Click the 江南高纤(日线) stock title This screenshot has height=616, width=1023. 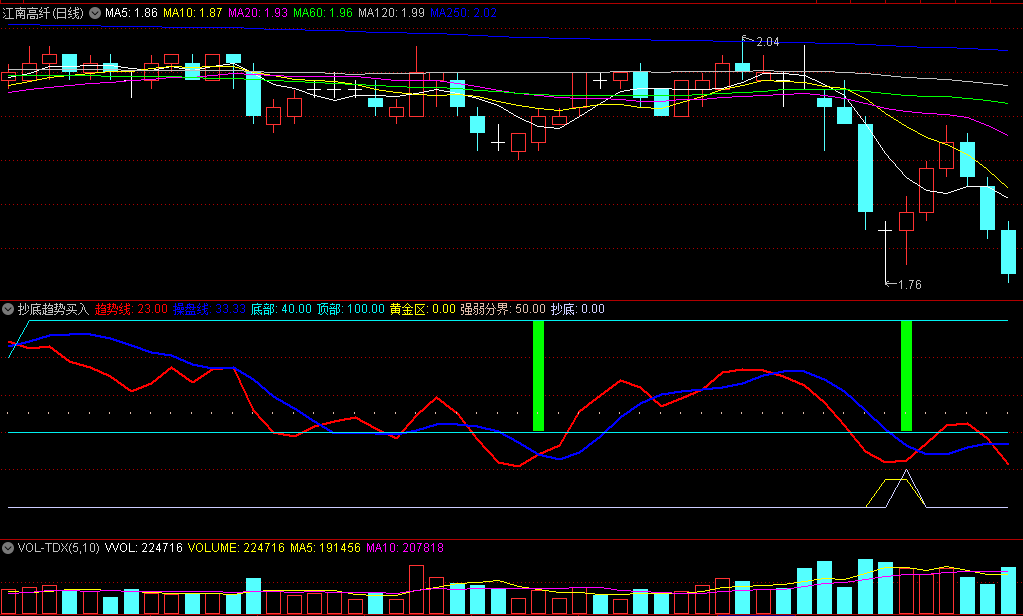click(44, 14)
